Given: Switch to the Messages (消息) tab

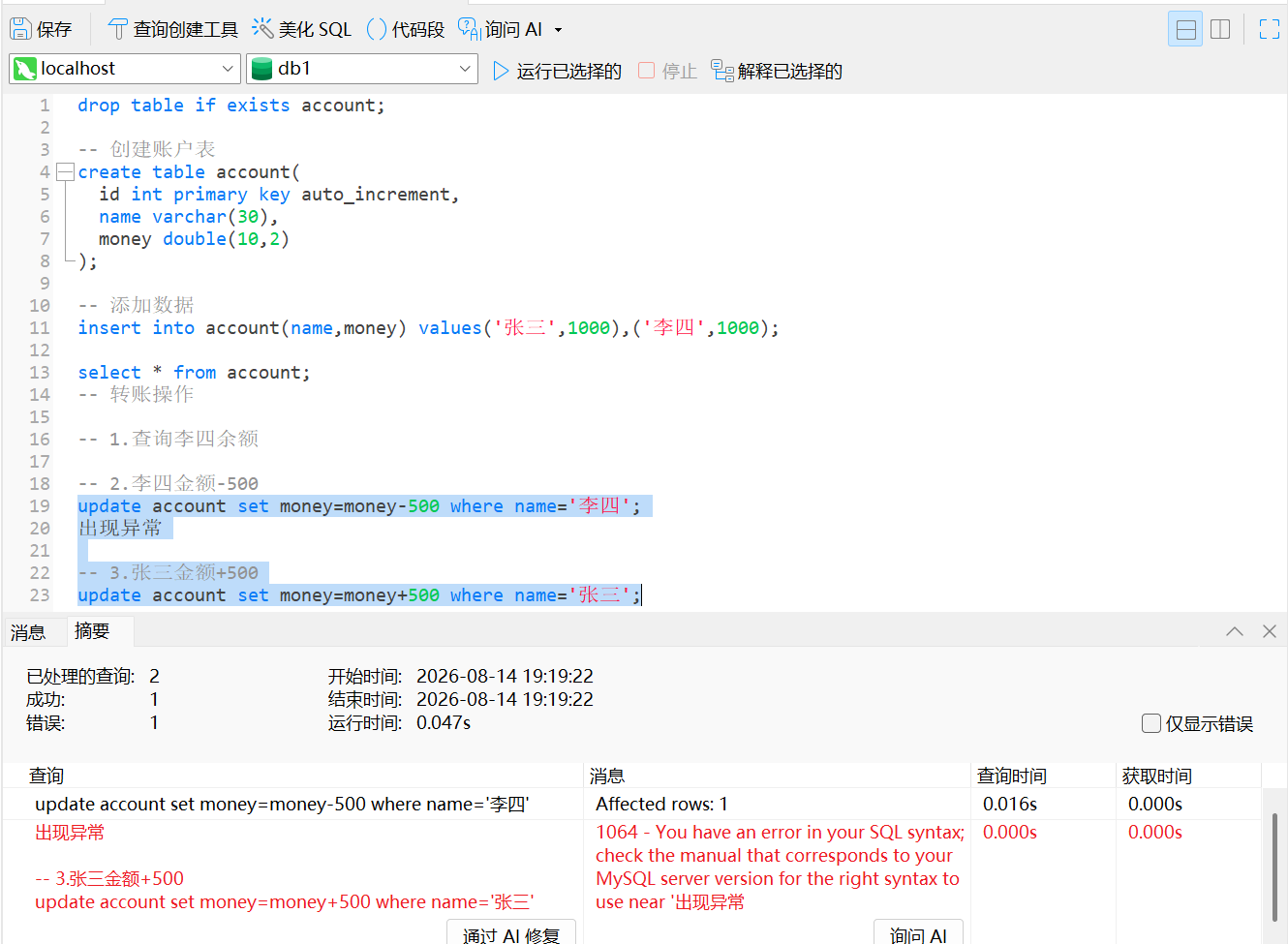Looking at the screenshot, I should point(28,632).
